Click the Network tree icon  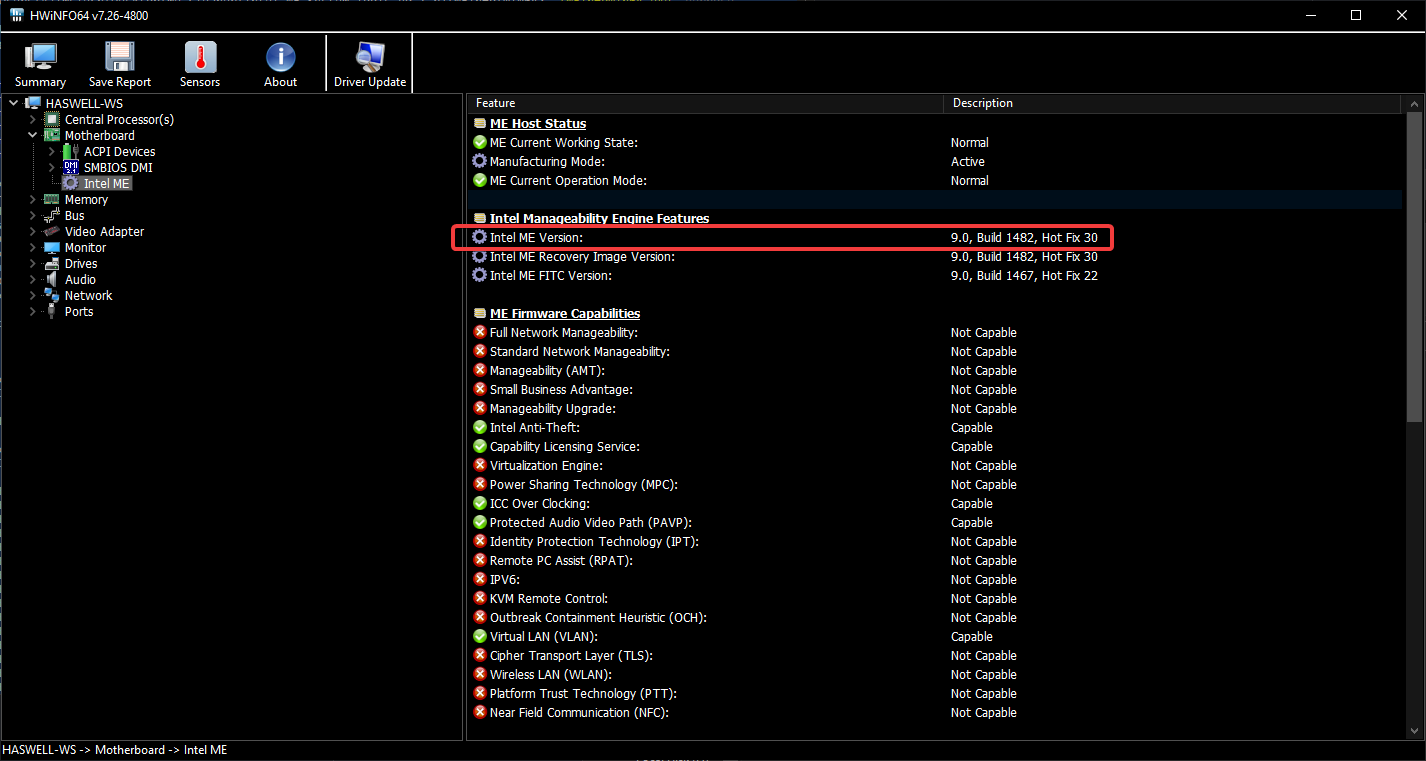pos(52,295)
